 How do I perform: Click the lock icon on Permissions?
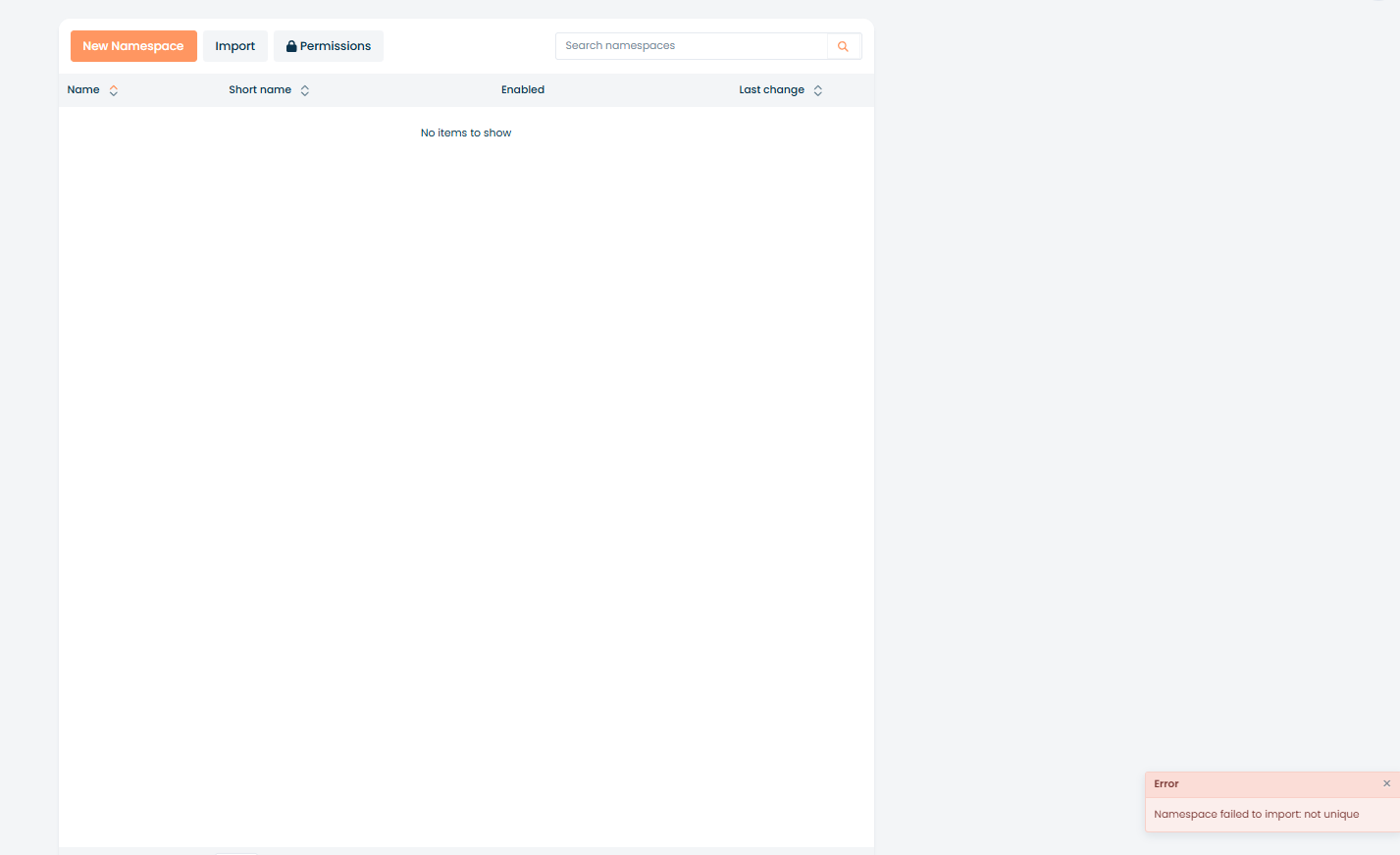(x=291, y=46)
